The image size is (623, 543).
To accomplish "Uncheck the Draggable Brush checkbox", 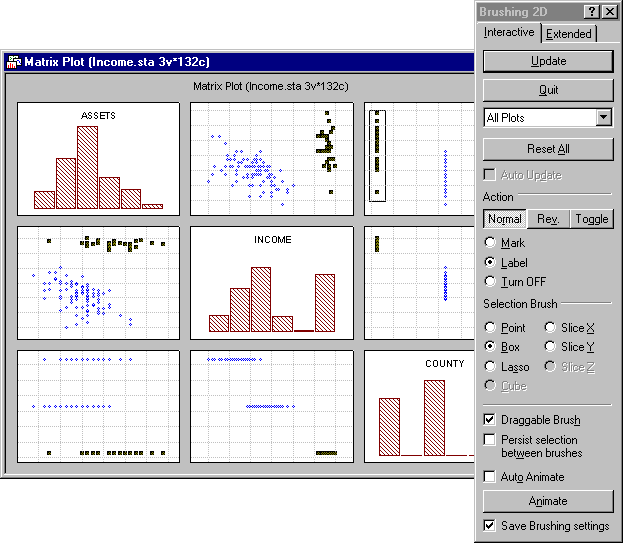I will (x=490, y=419).
